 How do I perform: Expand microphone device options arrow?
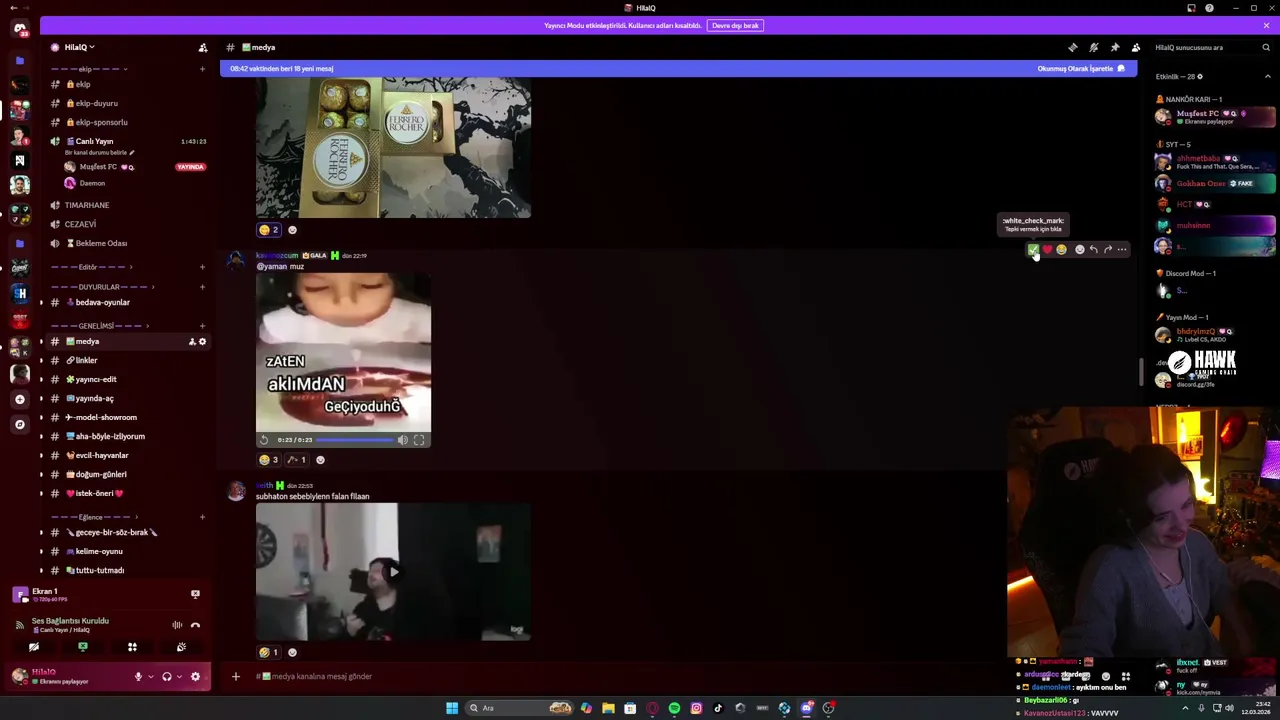pos(151,676)
